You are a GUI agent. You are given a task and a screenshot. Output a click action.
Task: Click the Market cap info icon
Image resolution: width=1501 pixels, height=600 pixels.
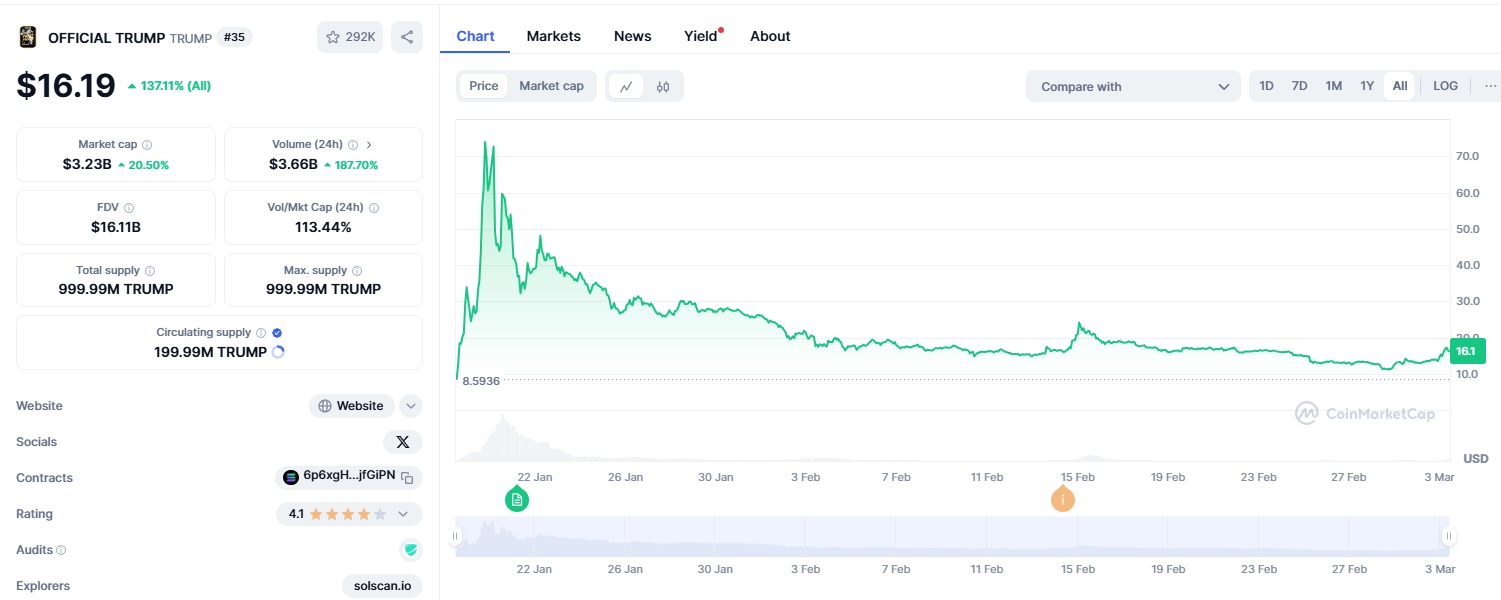(x=147, y=145)
